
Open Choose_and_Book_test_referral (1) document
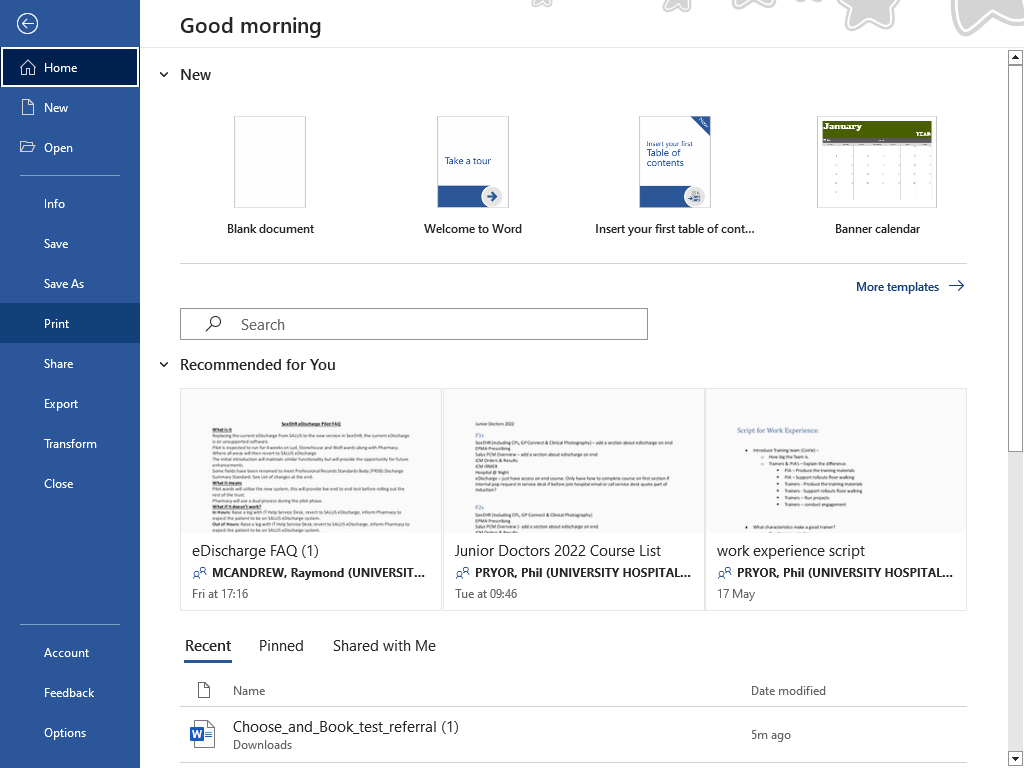pyautogui.click(x=573, y=735)
